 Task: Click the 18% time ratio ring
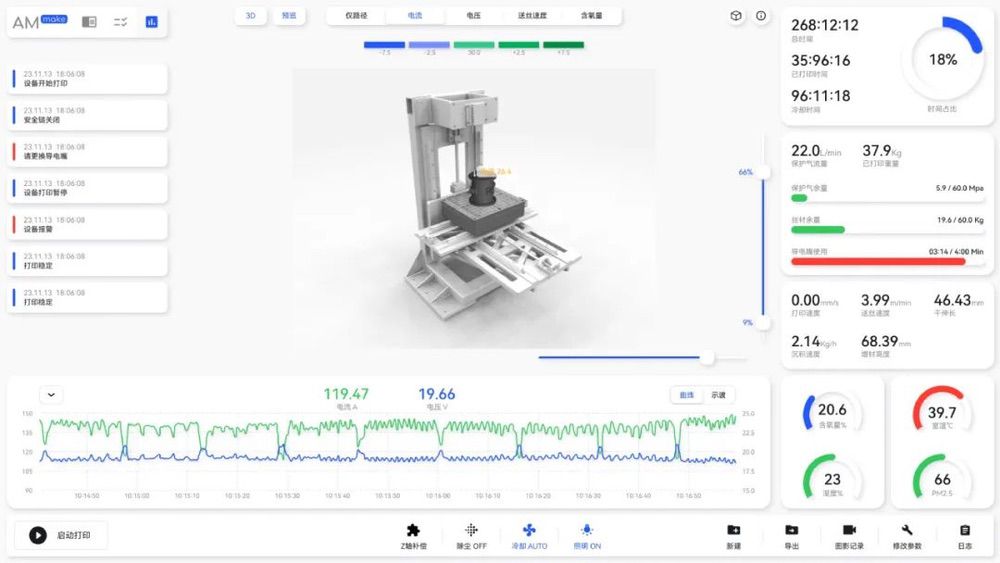tap(943, 59)
